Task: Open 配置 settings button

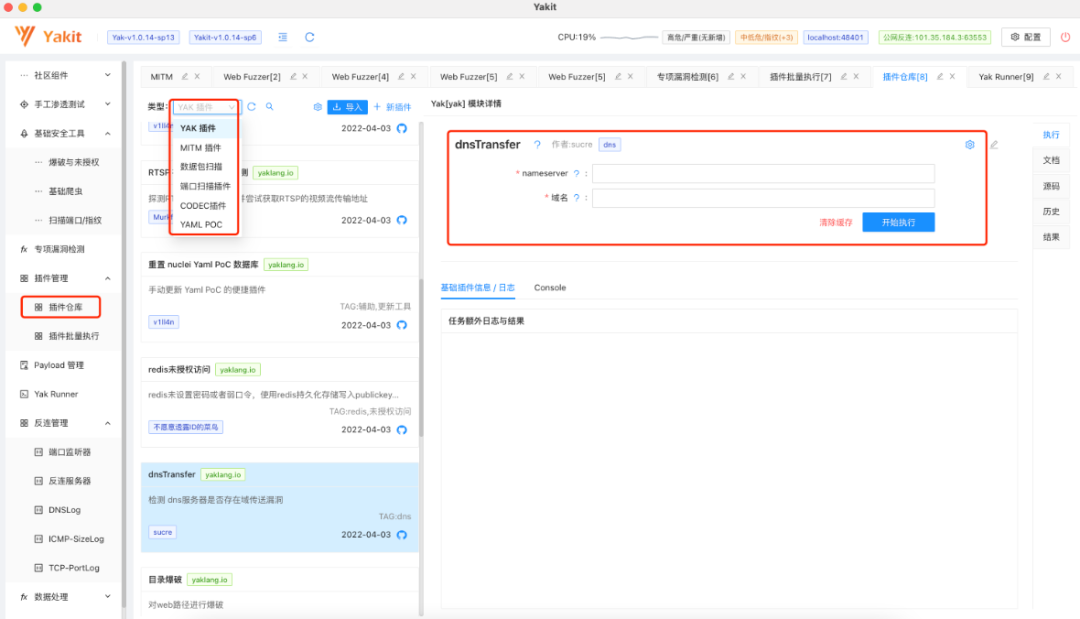Action: coord(1026,37)
